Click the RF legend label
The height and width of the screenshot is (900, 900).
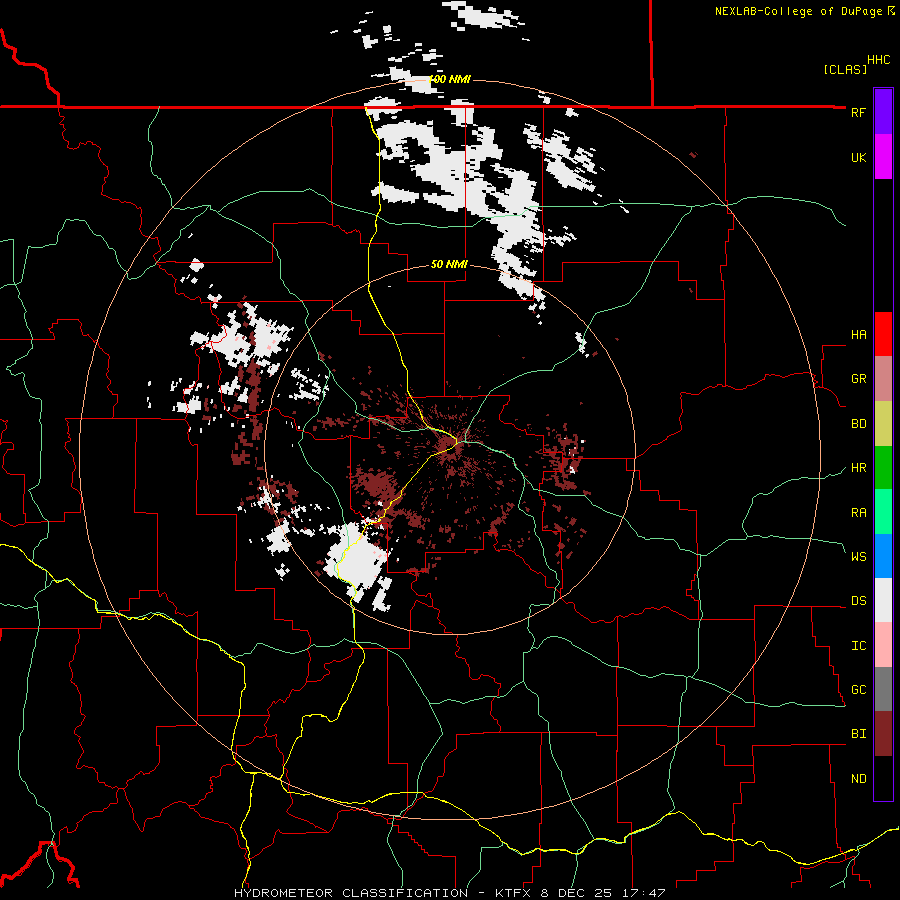click(858, 112)
